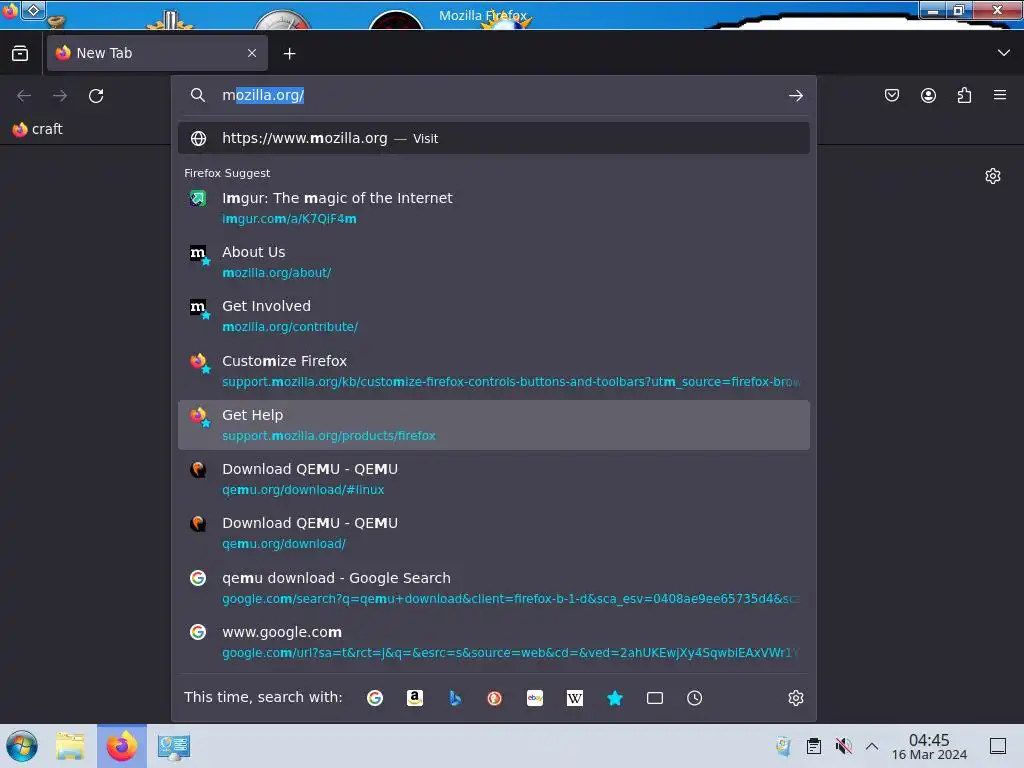Select the www.google.com suggestion
Viewport: 1024px width, 768px height.
click(494, 642)
